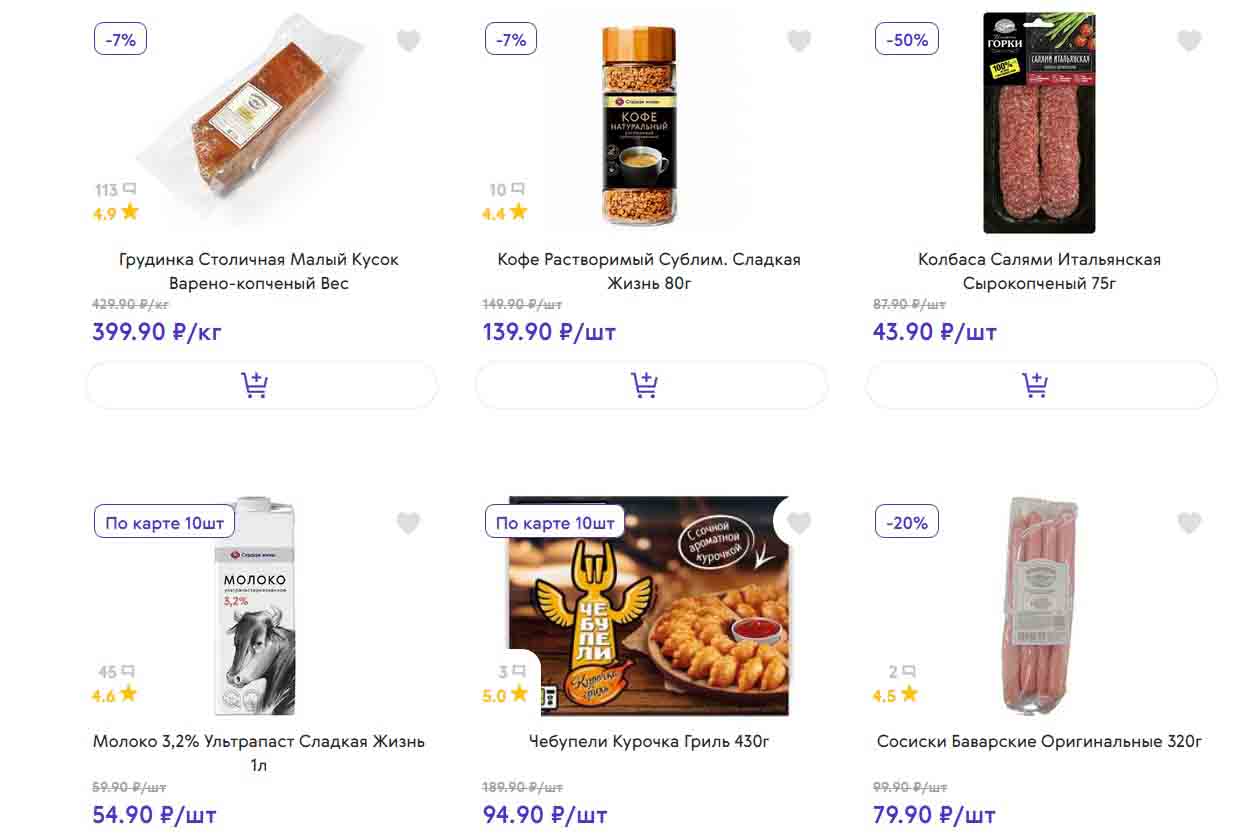Click the Кофе Натуральный jar image
Viewport: 1248px width, 835px height.
point(639,125)
